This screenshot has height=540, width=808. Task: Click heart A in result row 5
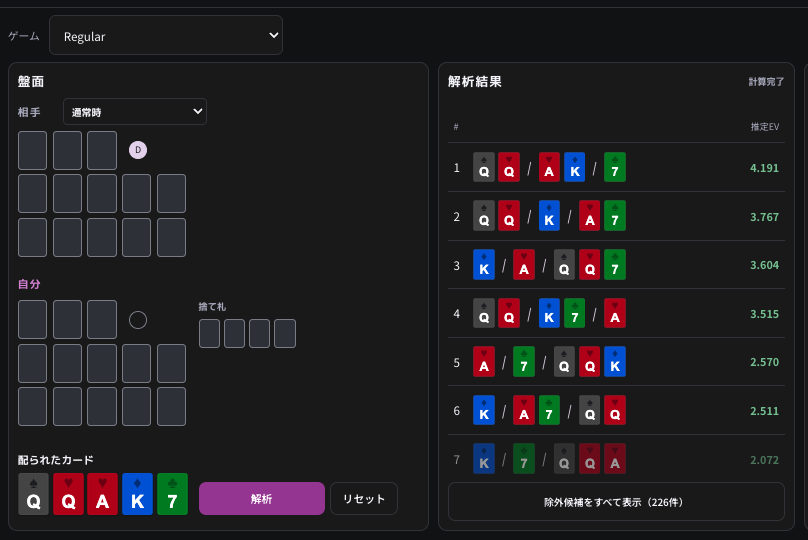484,362
